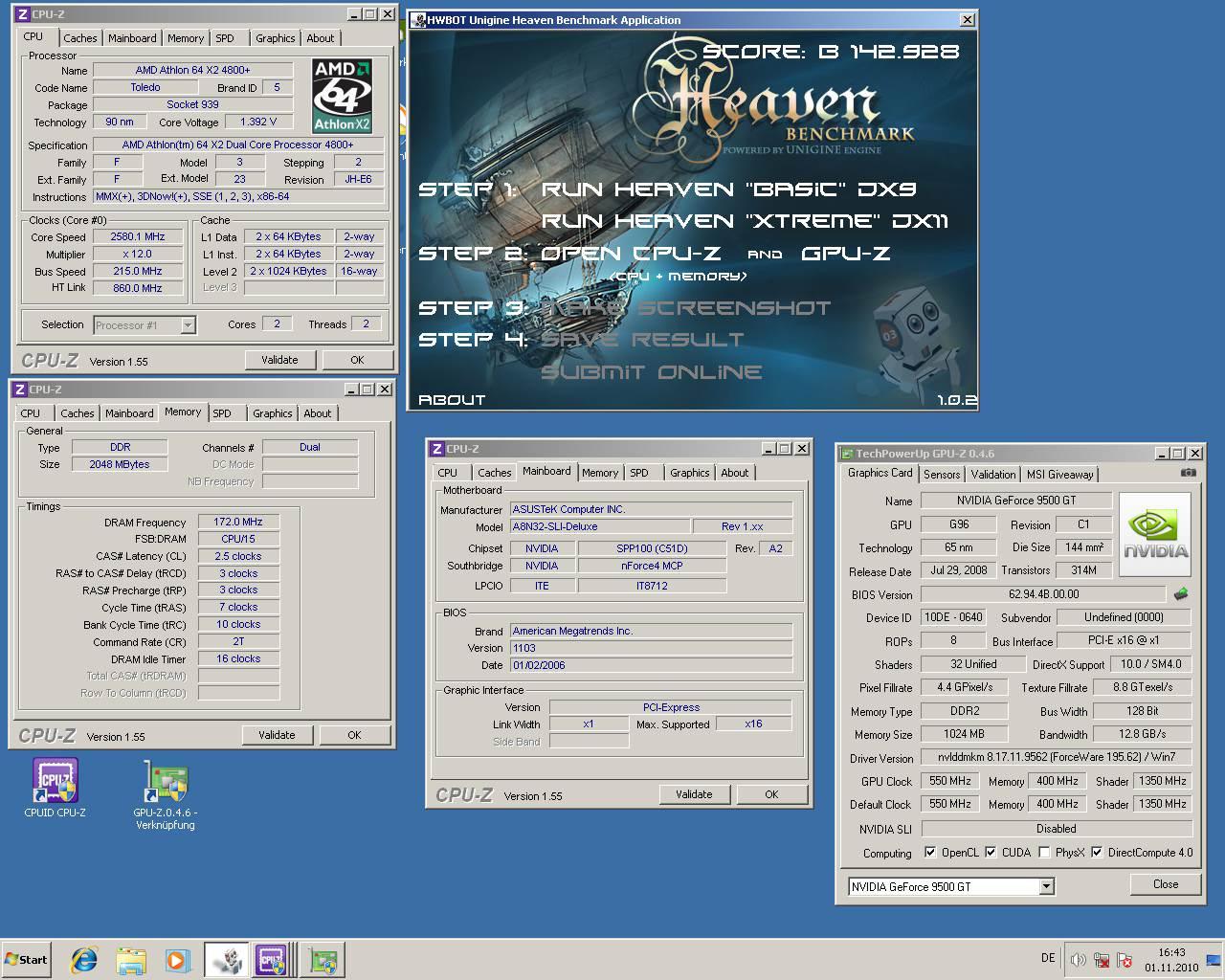
Task: Click GPU-Z link in Heaven step 2
Action: point(845,254)
